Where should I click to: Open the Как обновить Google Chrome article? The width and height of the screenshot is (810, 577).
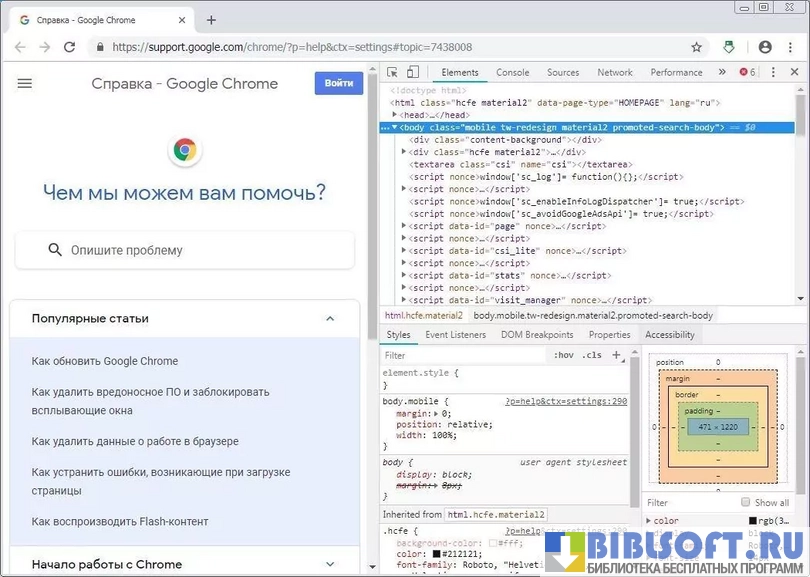(105, 361)
